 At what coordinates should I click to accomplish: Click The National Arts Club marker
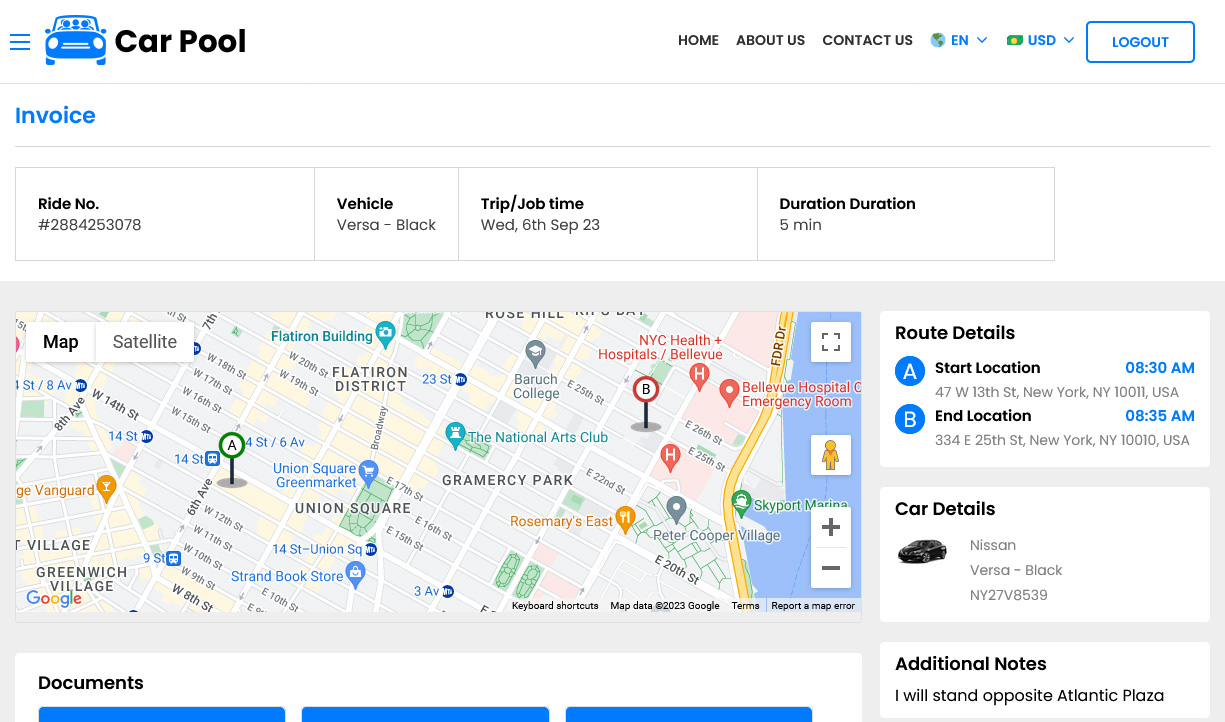coord(456,435)
